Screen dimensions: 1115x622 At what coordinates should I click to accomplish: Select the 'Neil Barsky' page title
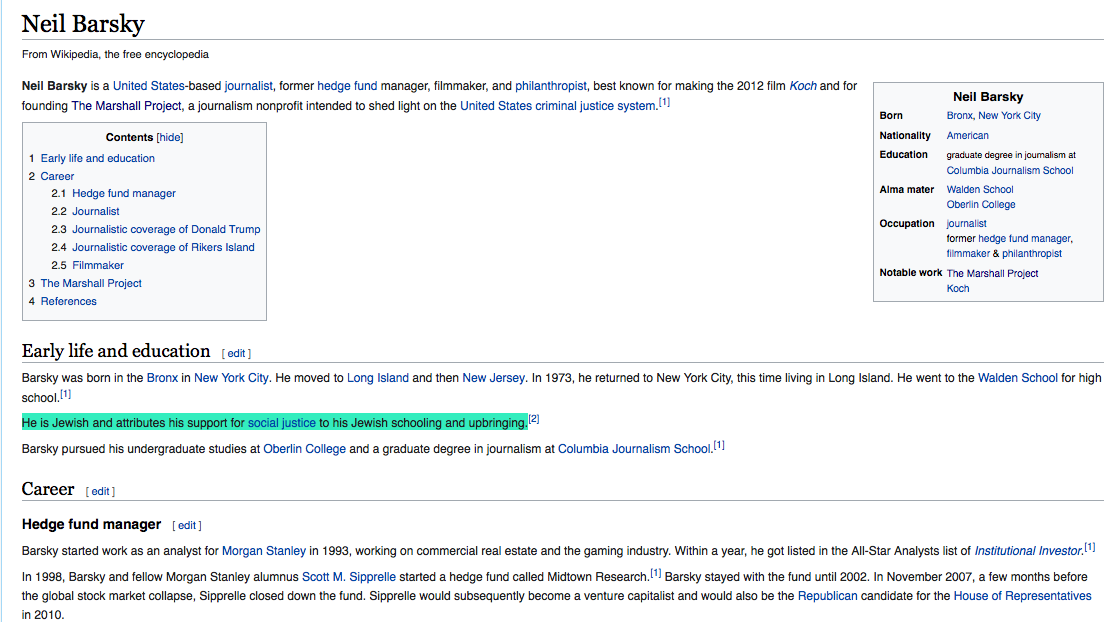click(83, 23)
